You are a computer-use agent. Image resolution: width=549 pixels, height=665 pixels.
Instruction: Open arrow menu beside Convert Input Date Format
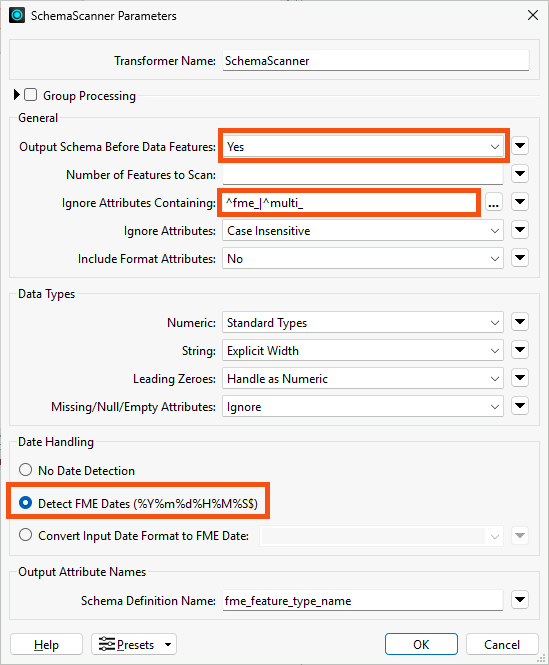[520, 535]
